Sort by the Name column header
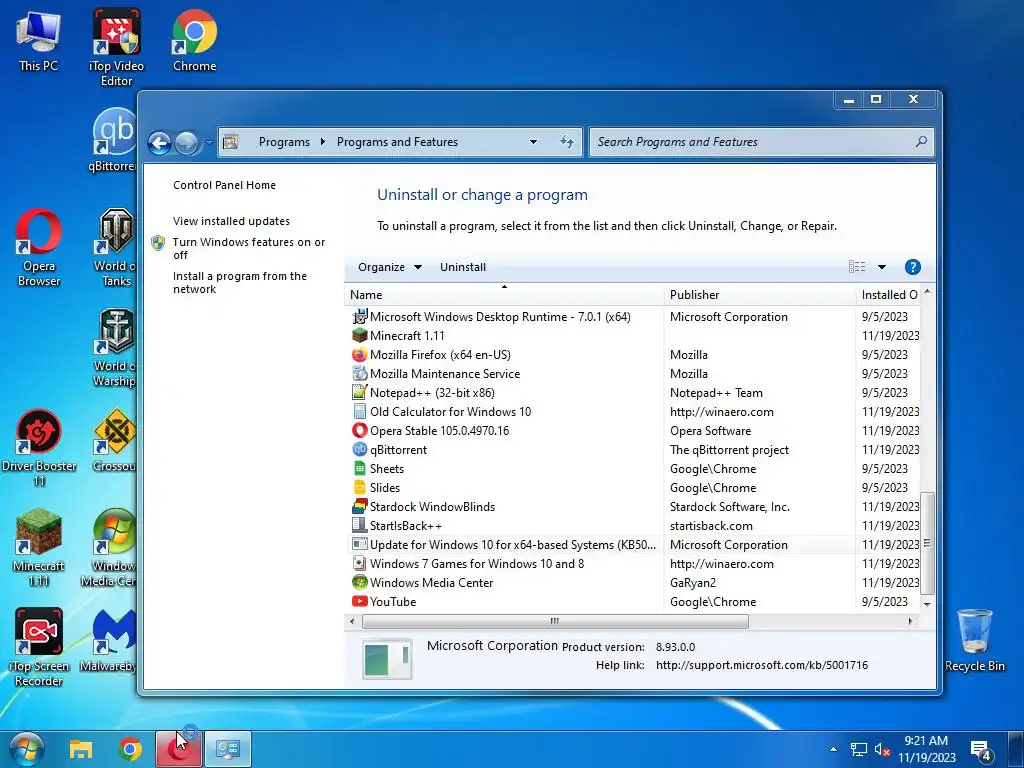This screenshot has width=1024, height=768. (x=504, y=295)
